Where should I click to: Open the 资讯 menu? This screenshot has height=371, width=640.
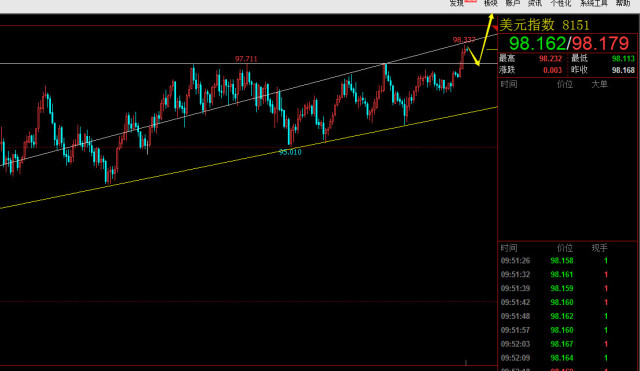click(535, 3)
